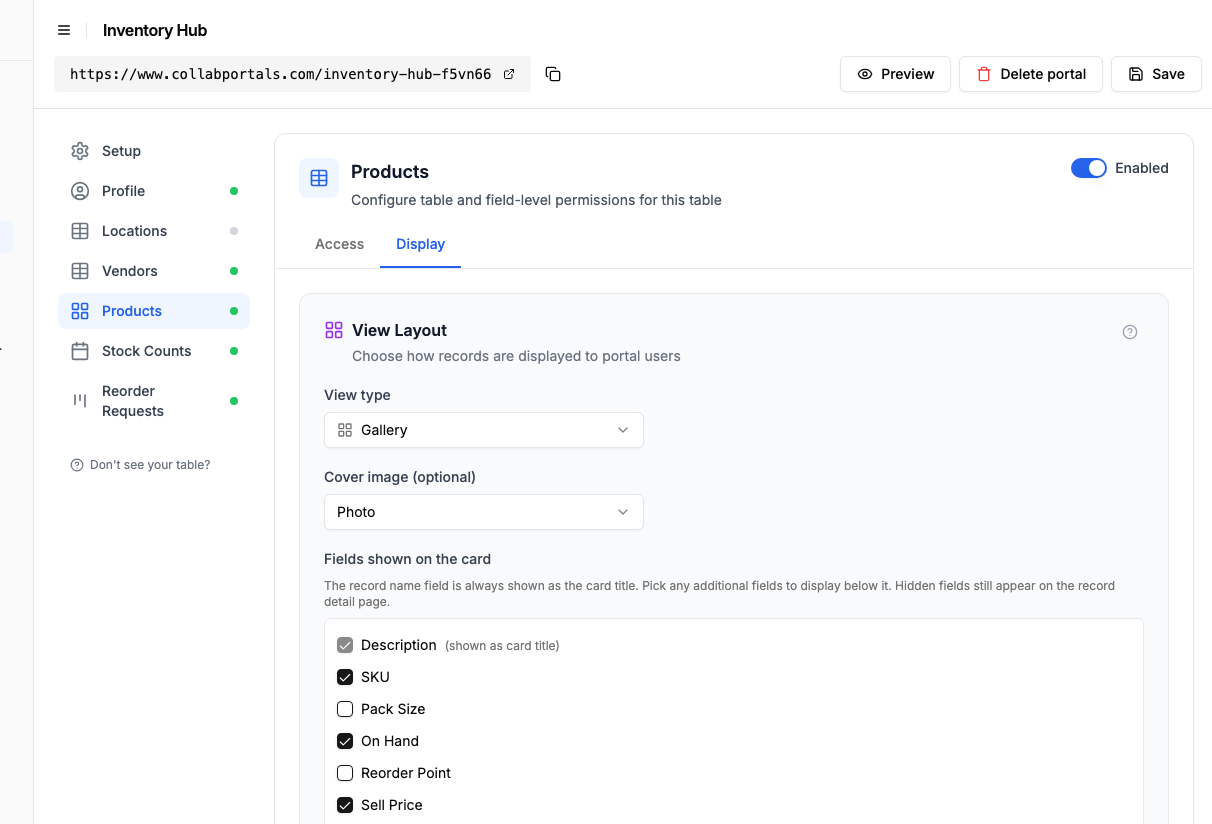Image resolution: width=1212 pixels, height=824 pixels.
Task: Copy the portal URL with the copy icon
Action: tap(553, 74)
